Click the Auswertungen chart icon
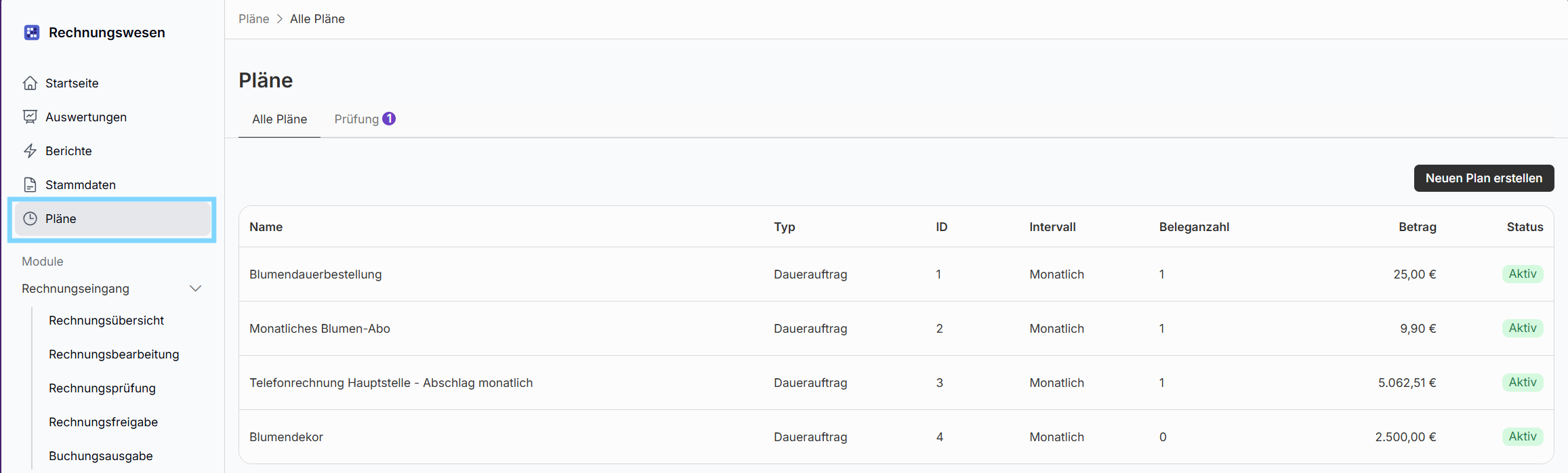Screen dimensions: 1568x473 (30, 117)
